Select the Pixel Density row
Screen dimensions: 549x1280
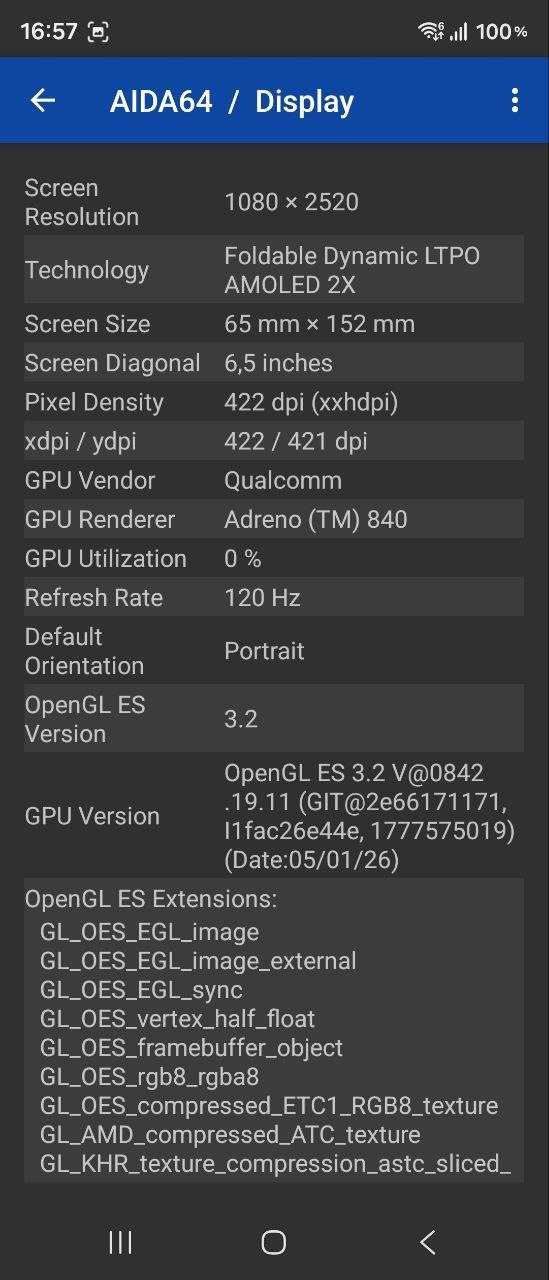(x=274, y=402)
